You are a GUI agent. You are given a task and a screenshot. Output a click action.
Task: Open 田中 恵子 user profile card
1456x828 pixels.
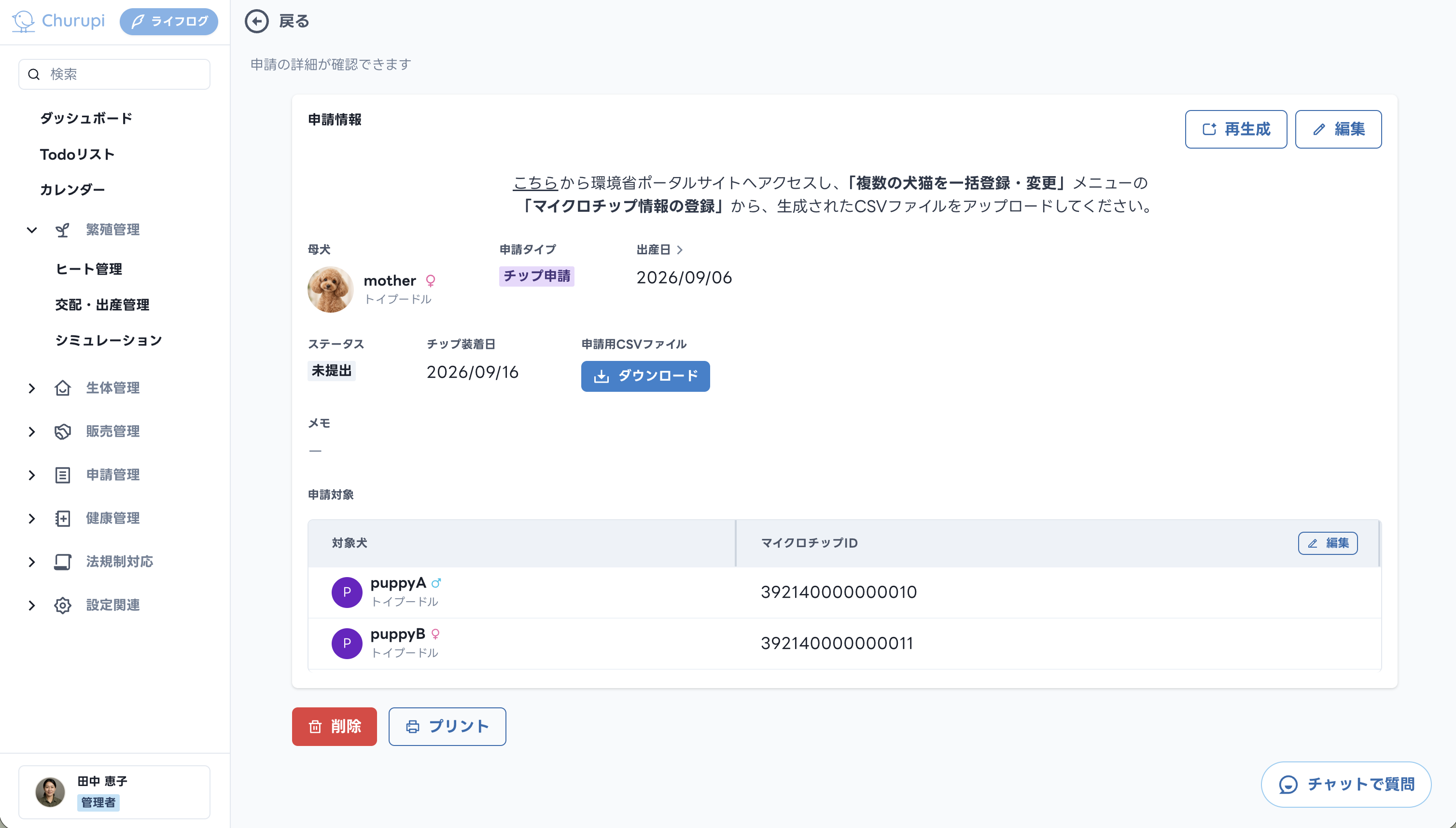(114, 792)
